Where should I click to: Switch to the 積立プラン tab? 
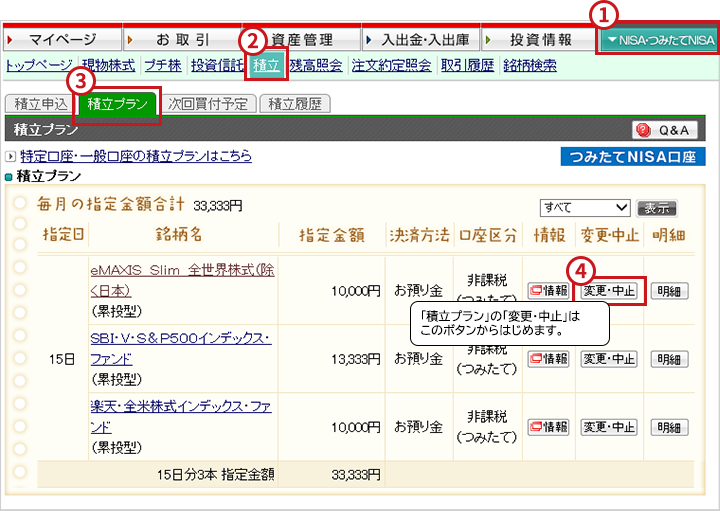118,104
